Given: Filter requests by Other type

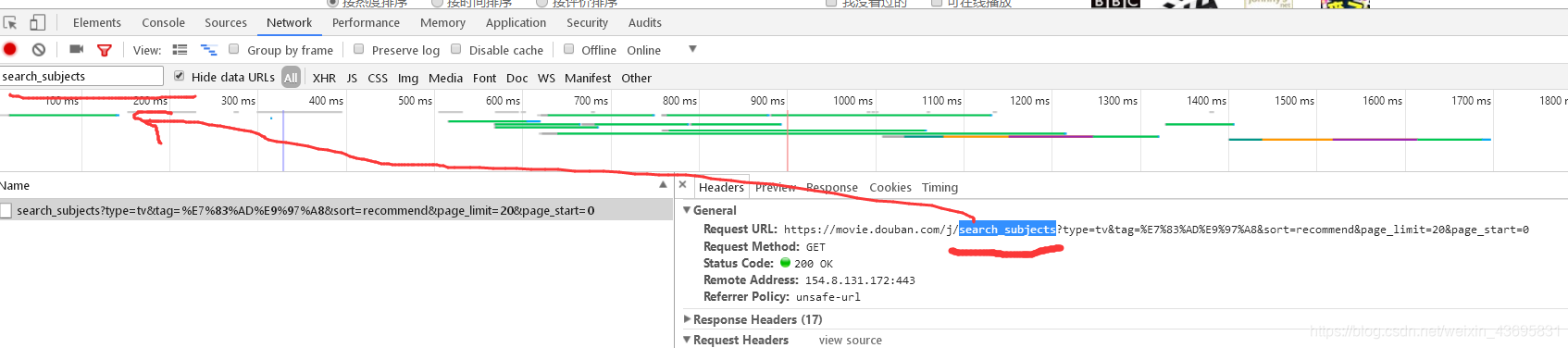Looking at the screenshot, I should click(x=637, y=78).
